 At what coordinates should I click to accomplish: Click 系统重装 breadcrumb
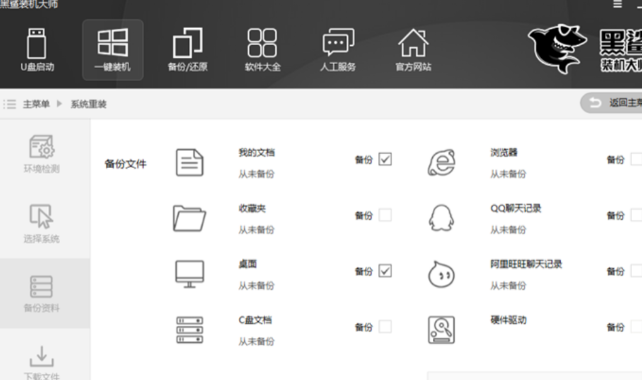point(88,104)
